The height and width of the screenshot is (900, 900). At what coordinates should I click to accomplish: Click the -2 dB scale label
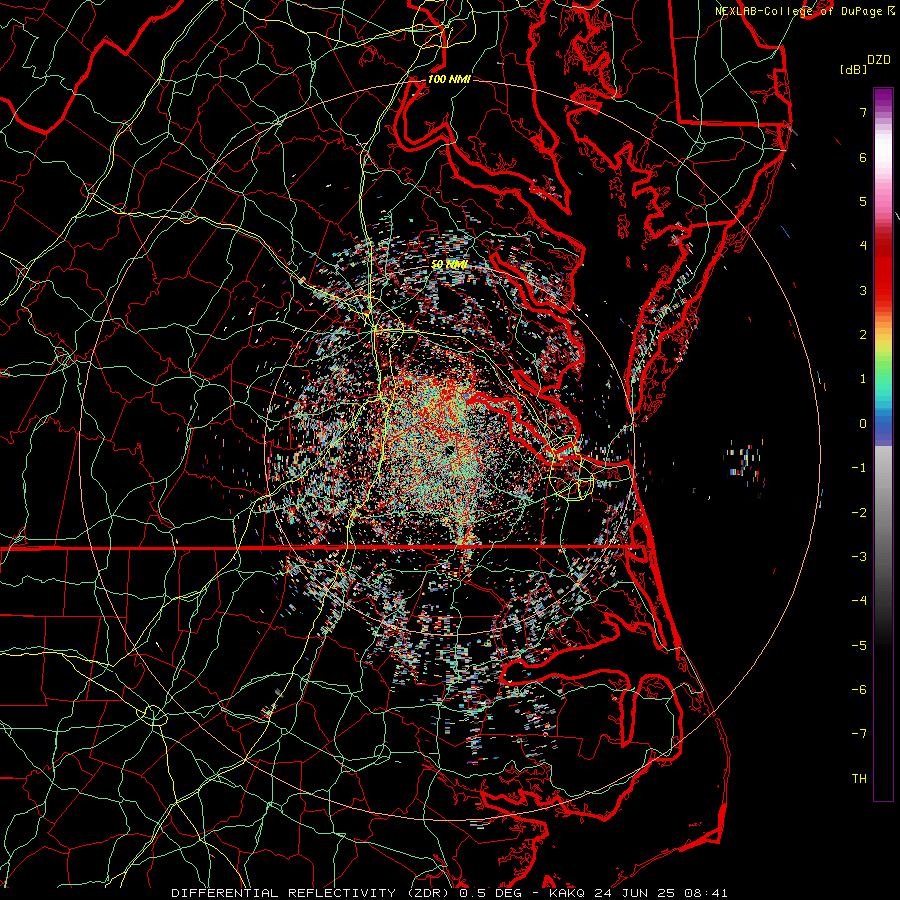[859, 512]
